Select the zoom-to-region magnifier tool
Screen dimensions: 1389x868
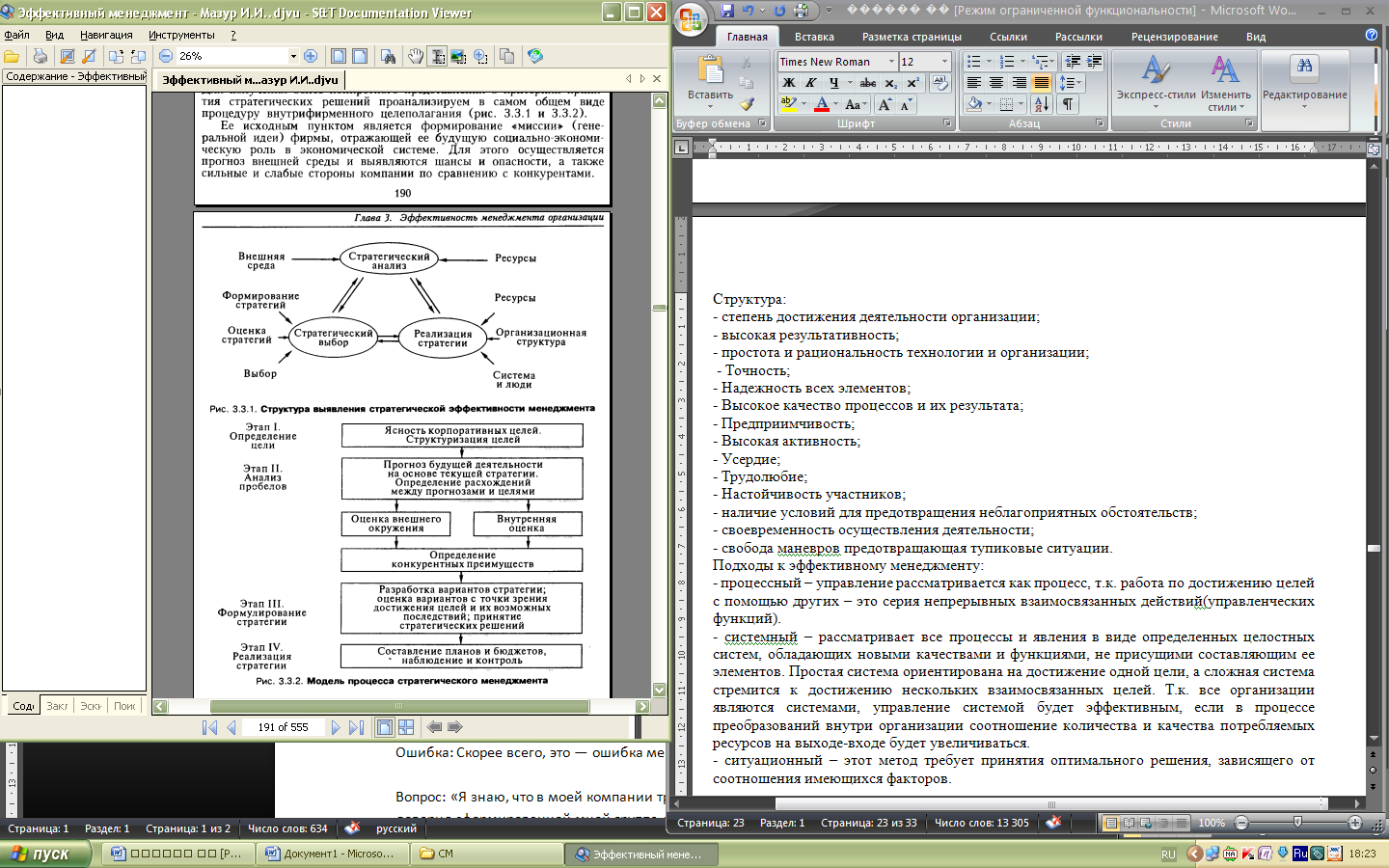click(x=480, y=56)
